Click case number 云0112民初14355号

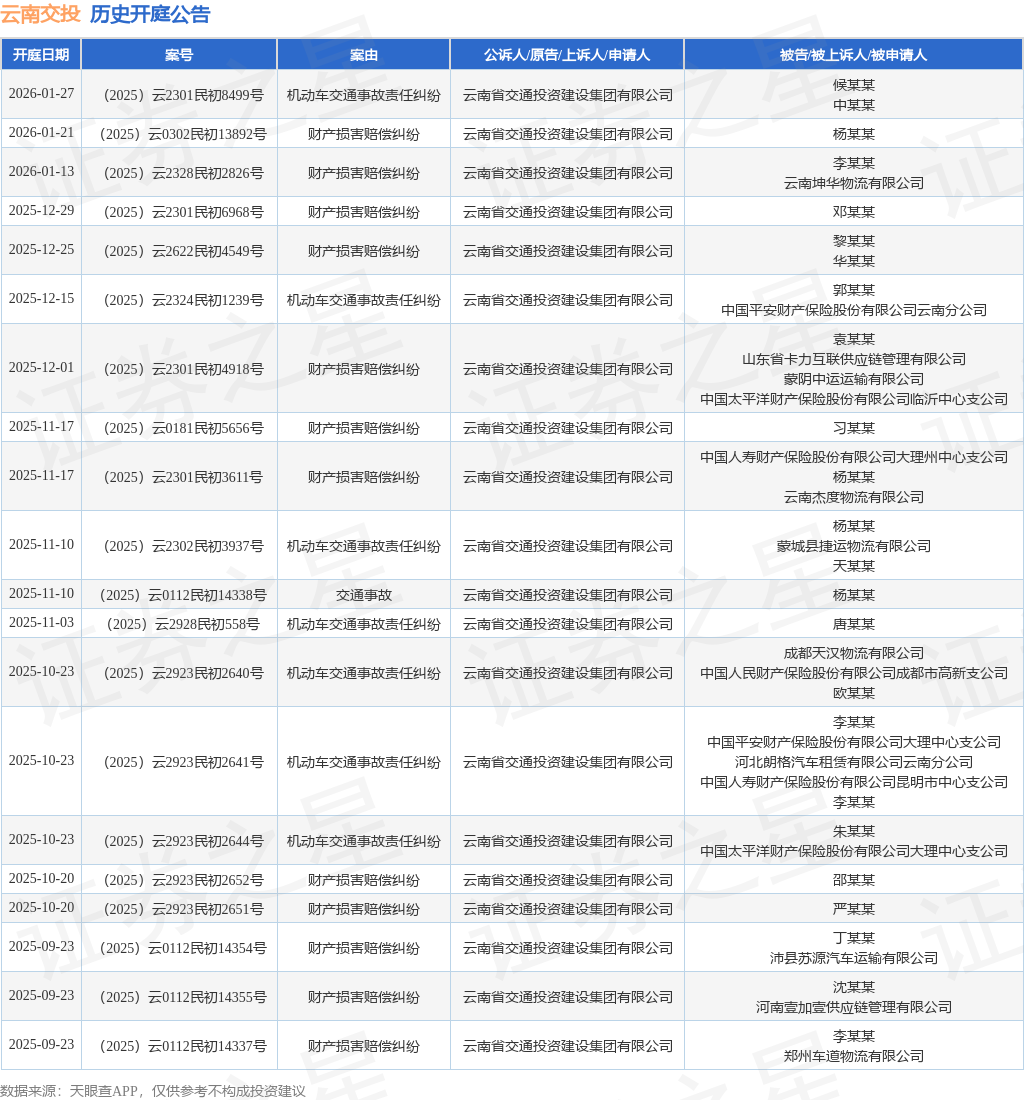[x=183, y=997]
